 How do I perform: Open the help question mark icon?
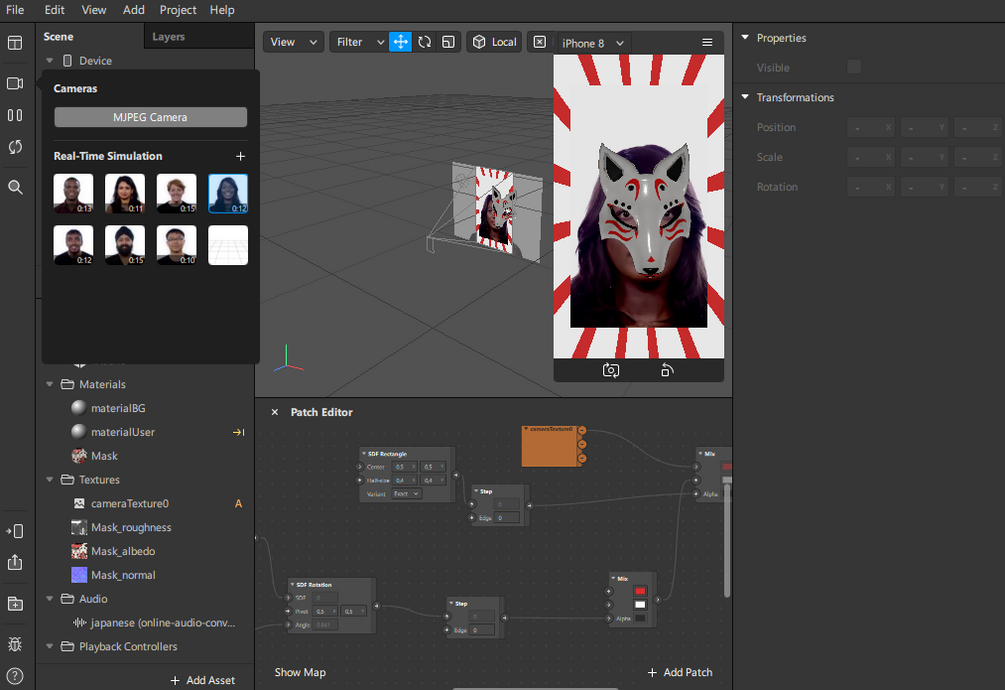[x=15, y=676]
